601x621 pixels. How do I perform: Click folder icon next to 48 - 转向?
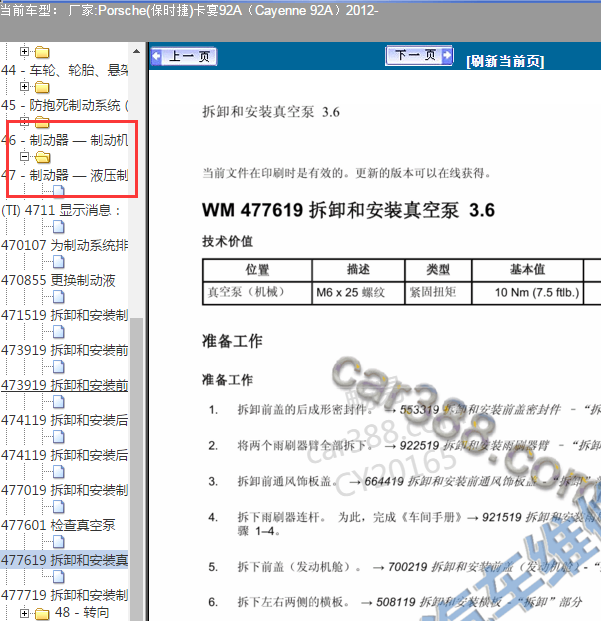coord(42,614)
